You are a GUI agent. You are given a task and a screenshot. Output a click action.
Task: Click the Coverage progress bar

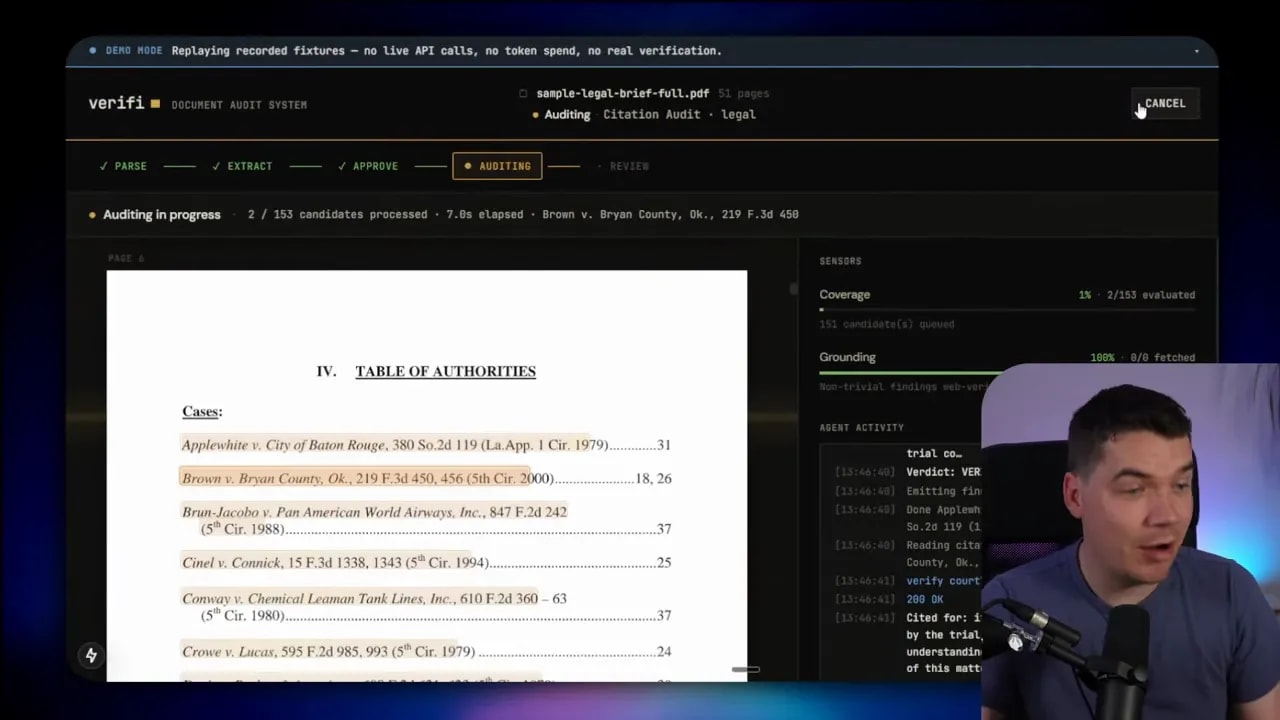(x=1007, y=309)
